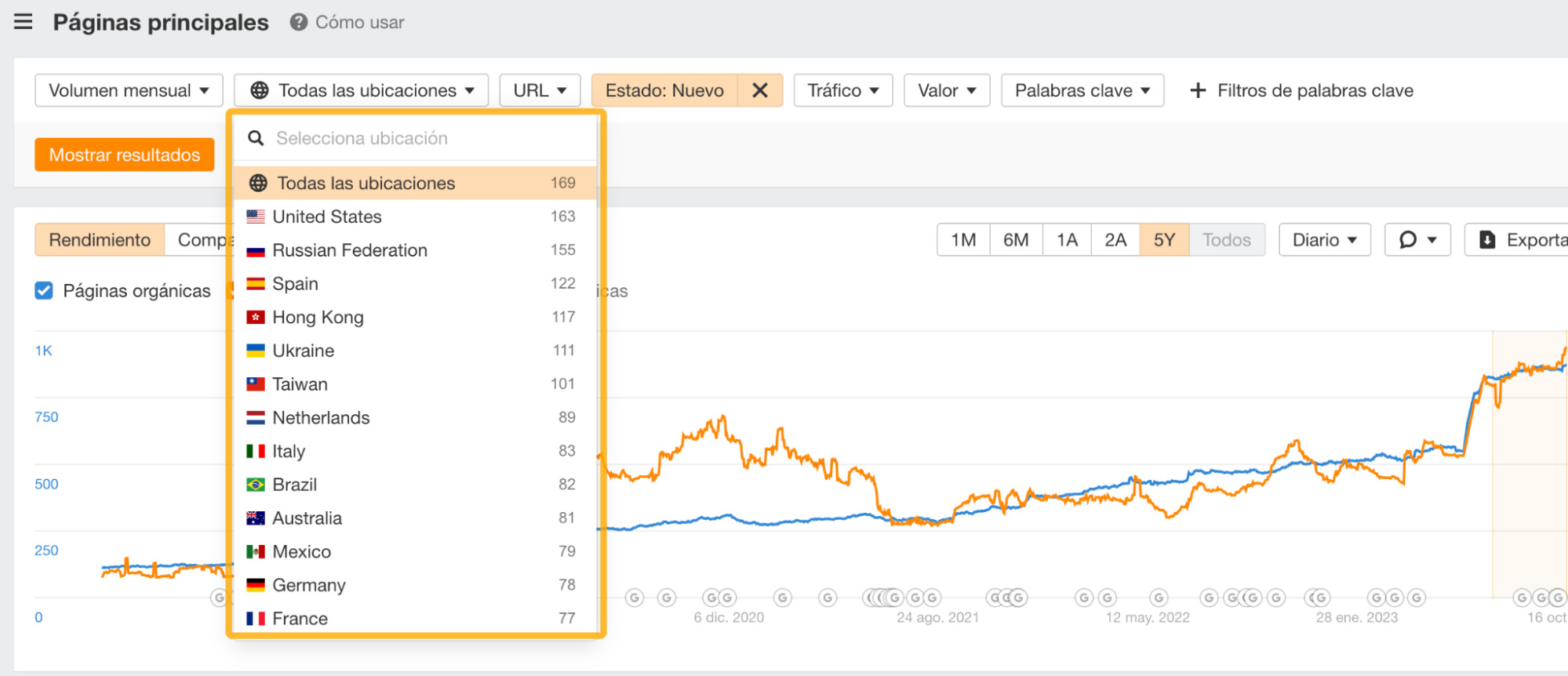This screenshot has width=1568, height=676.
Task: Click the Google update marker near 6 dic. 2020
Action: tap(727, 598)
